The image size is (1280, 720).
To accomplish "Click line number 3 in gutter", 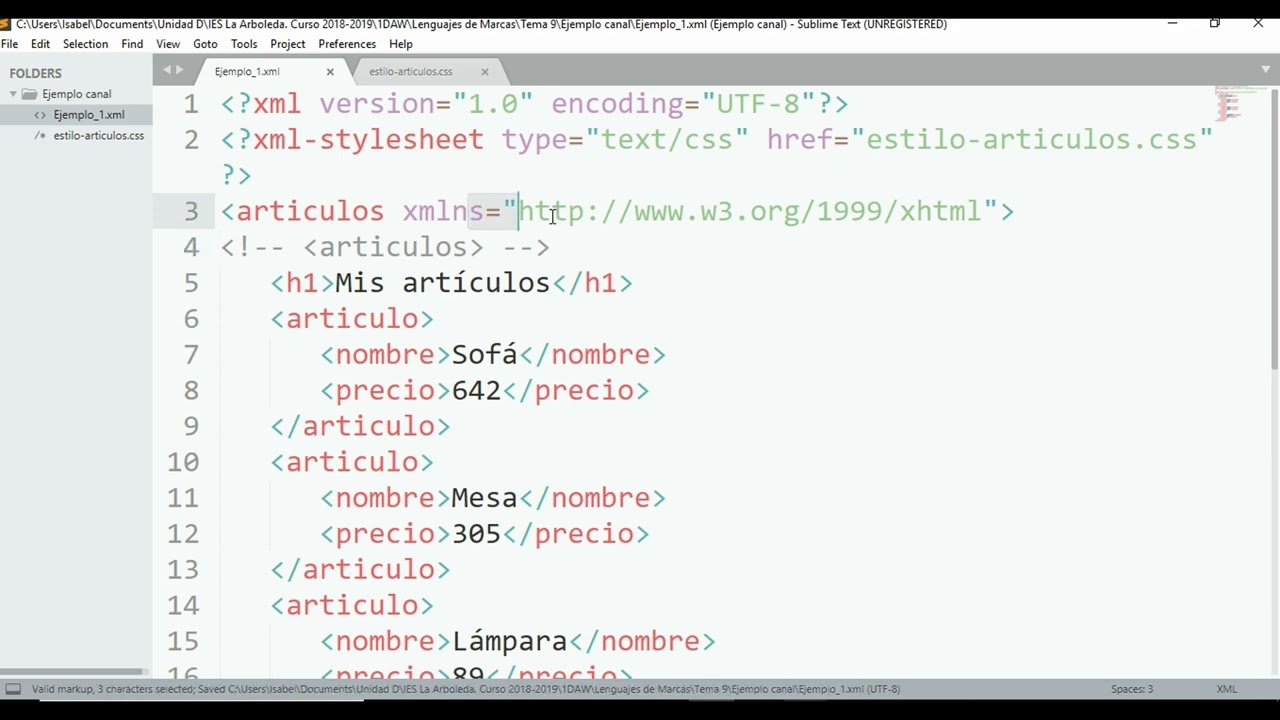I will pos(191,211).
